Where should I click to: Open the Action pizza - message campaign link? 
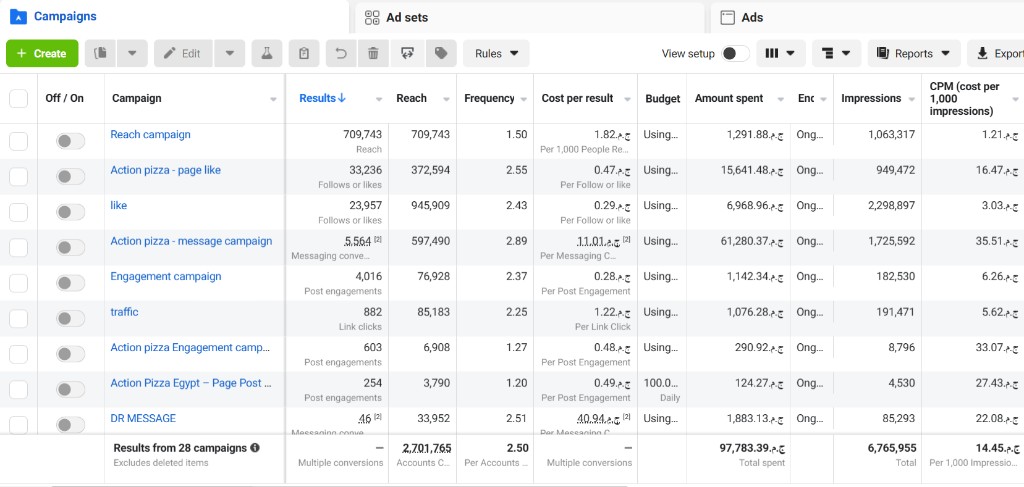tap(191, 241)
